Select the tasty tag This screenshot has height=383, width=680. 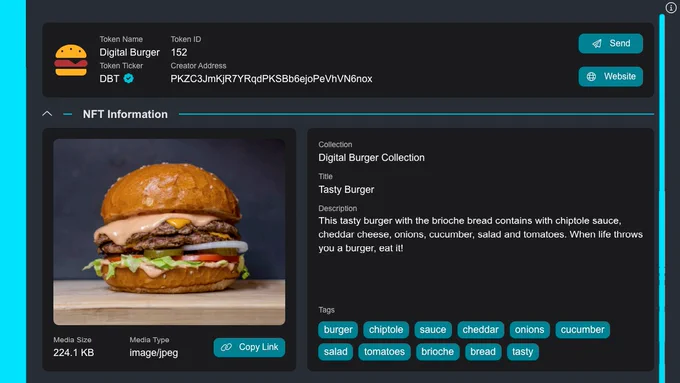coord(523,352)
